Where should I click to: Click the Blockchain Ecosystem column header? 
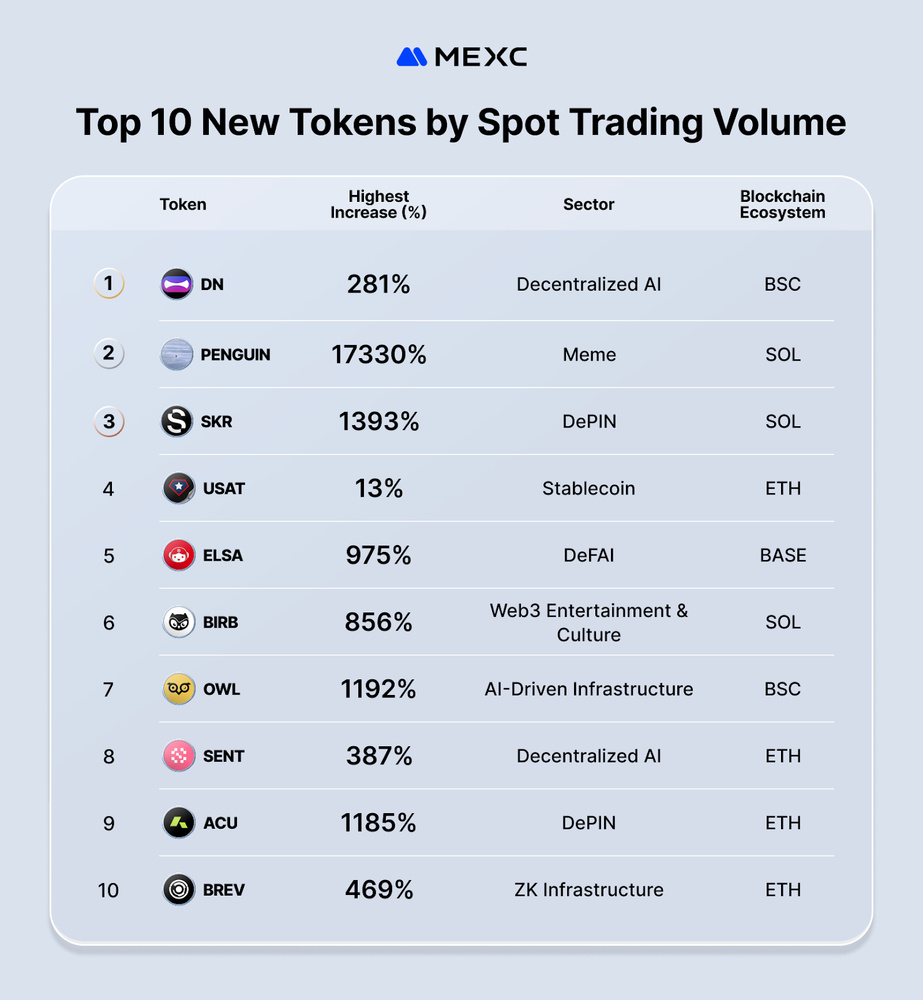[782, 204]
